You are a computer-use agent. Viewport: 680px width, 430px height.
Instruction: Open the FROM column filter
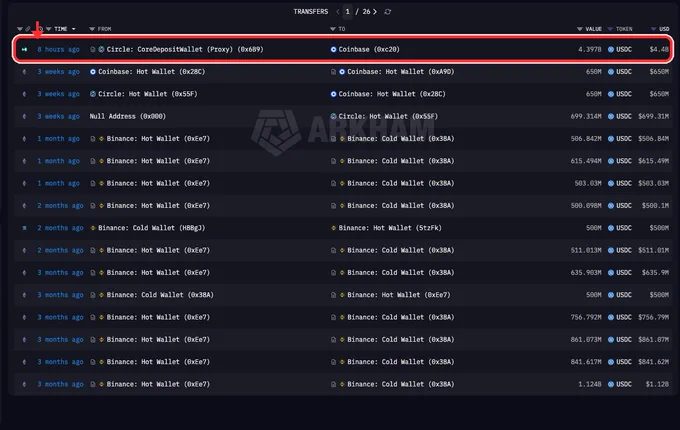(92, 29)
